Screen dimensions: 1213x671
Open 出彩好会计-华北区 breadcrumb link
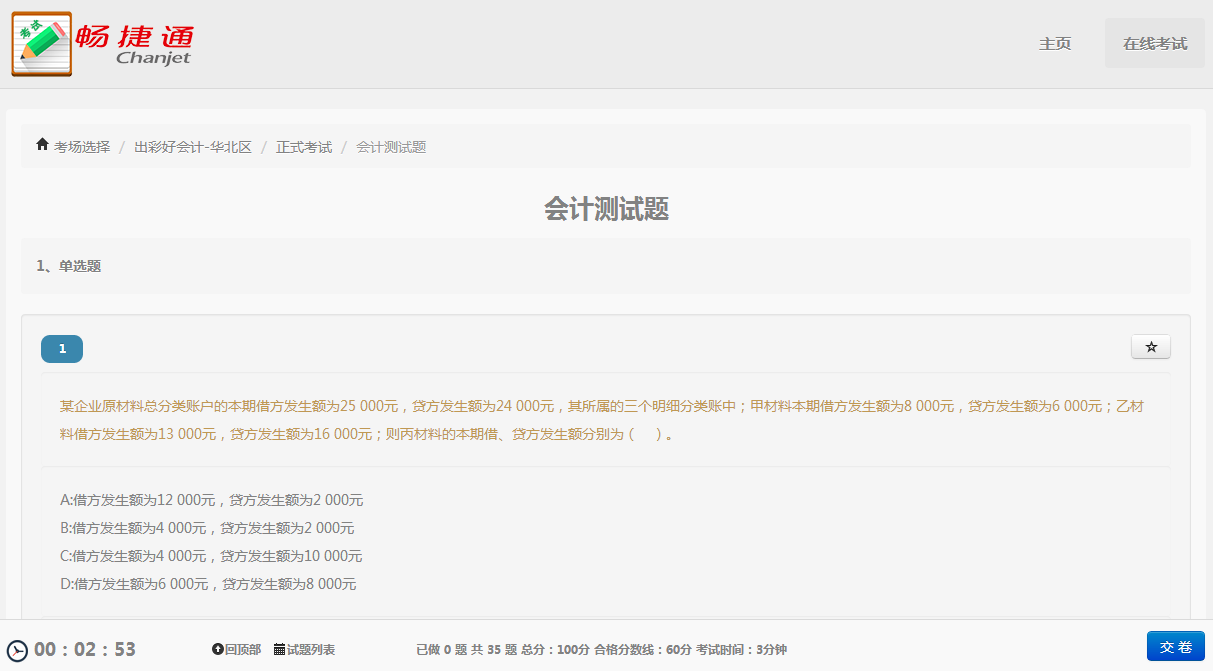[193, 147]
